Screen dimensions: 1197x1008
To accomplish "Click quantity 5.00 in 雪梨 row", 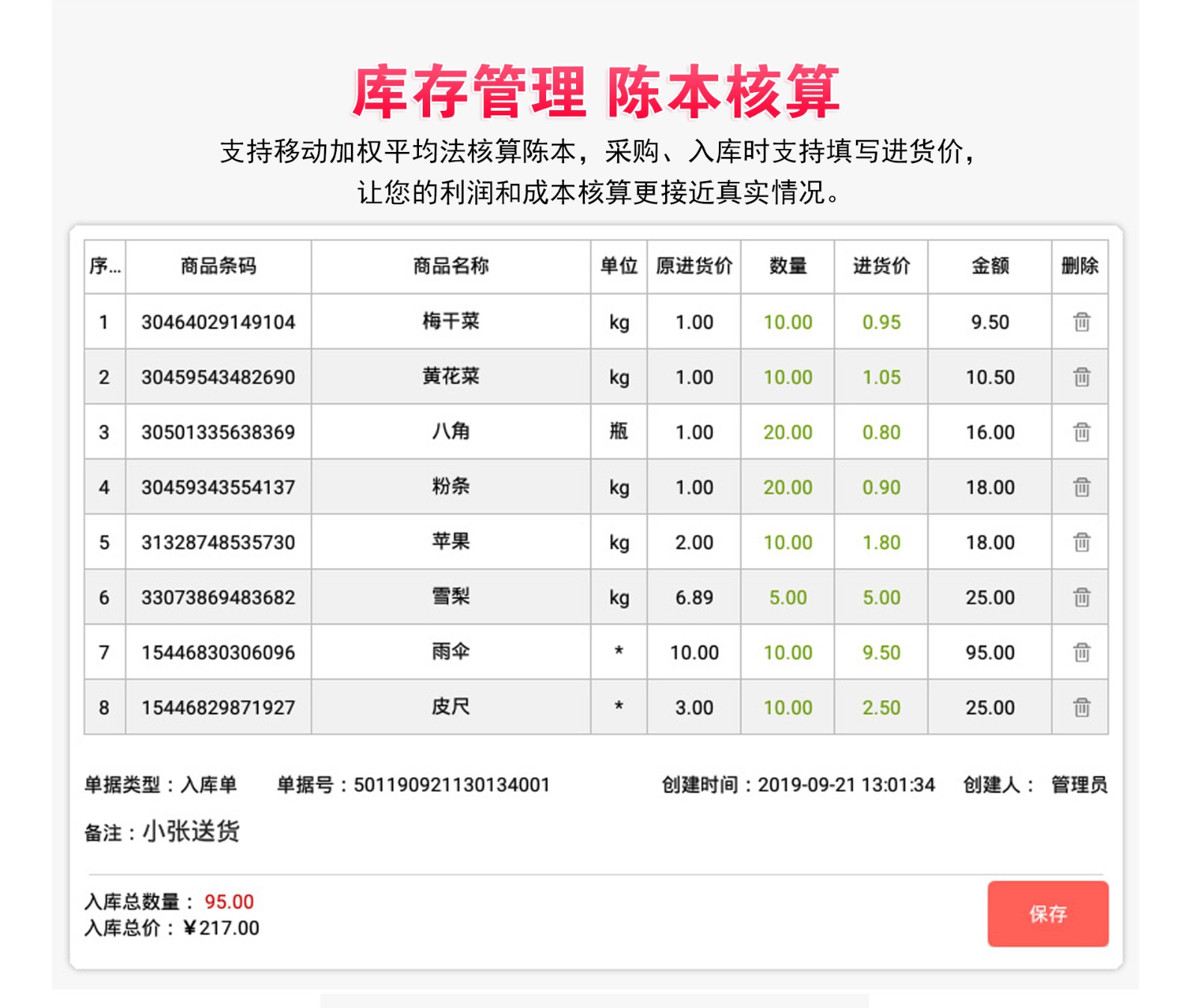I will 787,598.
